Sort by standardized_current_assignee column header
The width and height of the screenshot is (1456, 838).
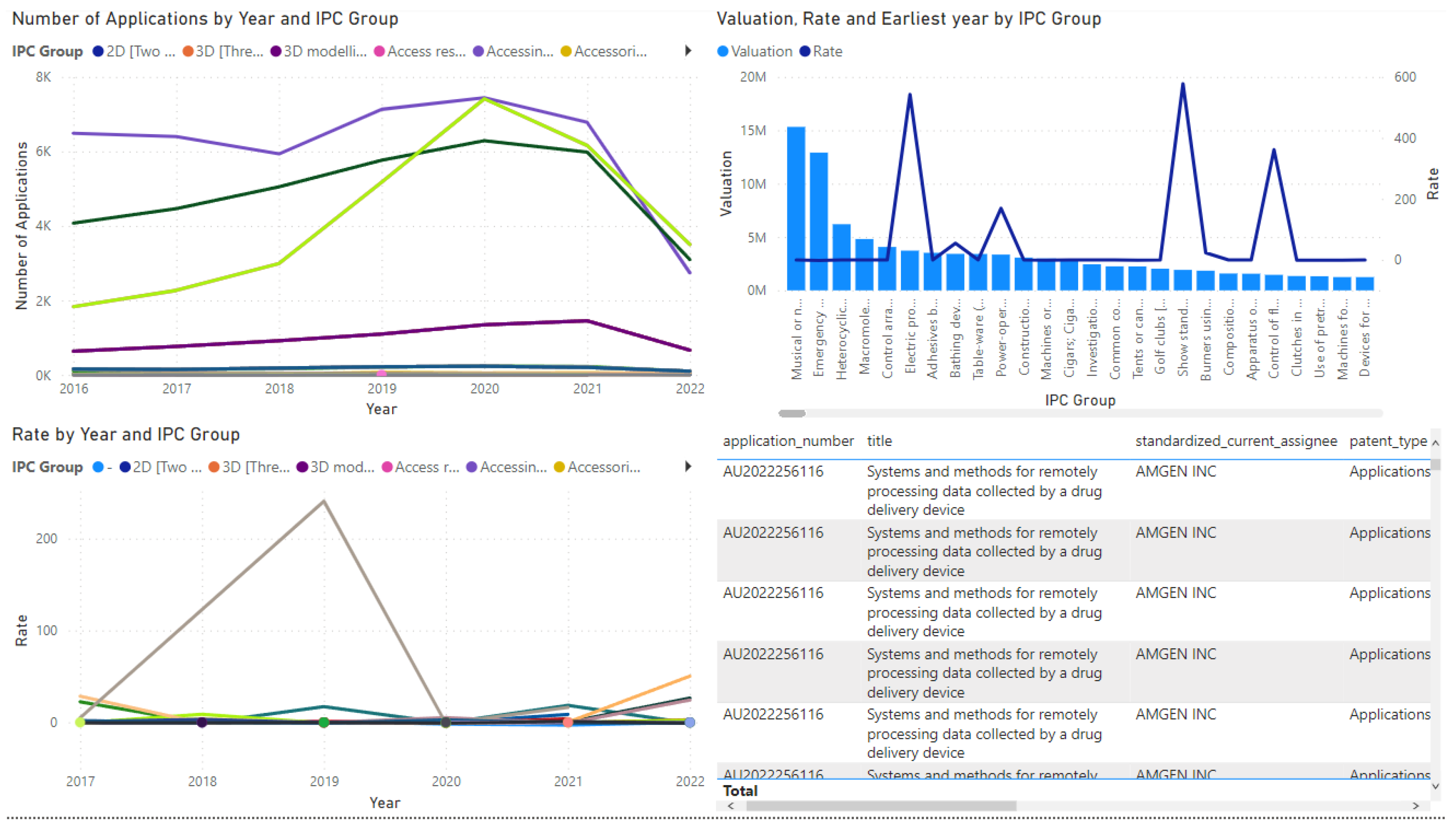pos(1236,441)
